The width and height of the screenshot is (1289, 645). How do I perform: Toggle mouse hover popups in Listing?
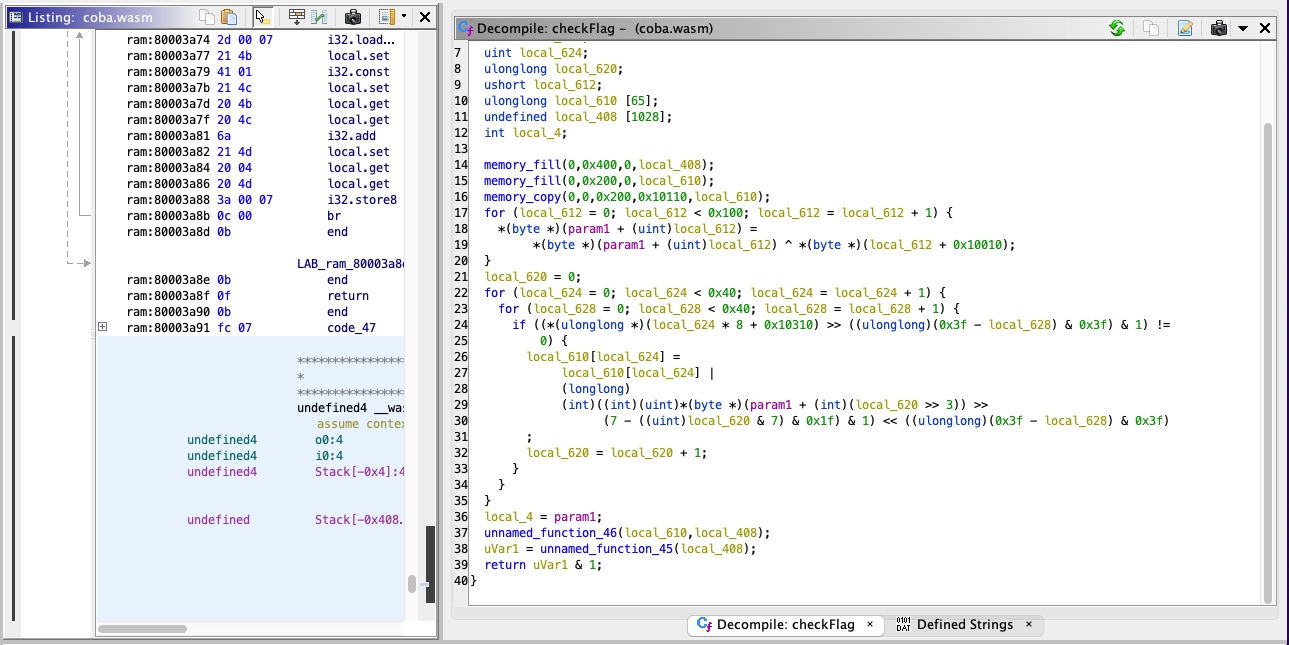click(x=262, y=17)
